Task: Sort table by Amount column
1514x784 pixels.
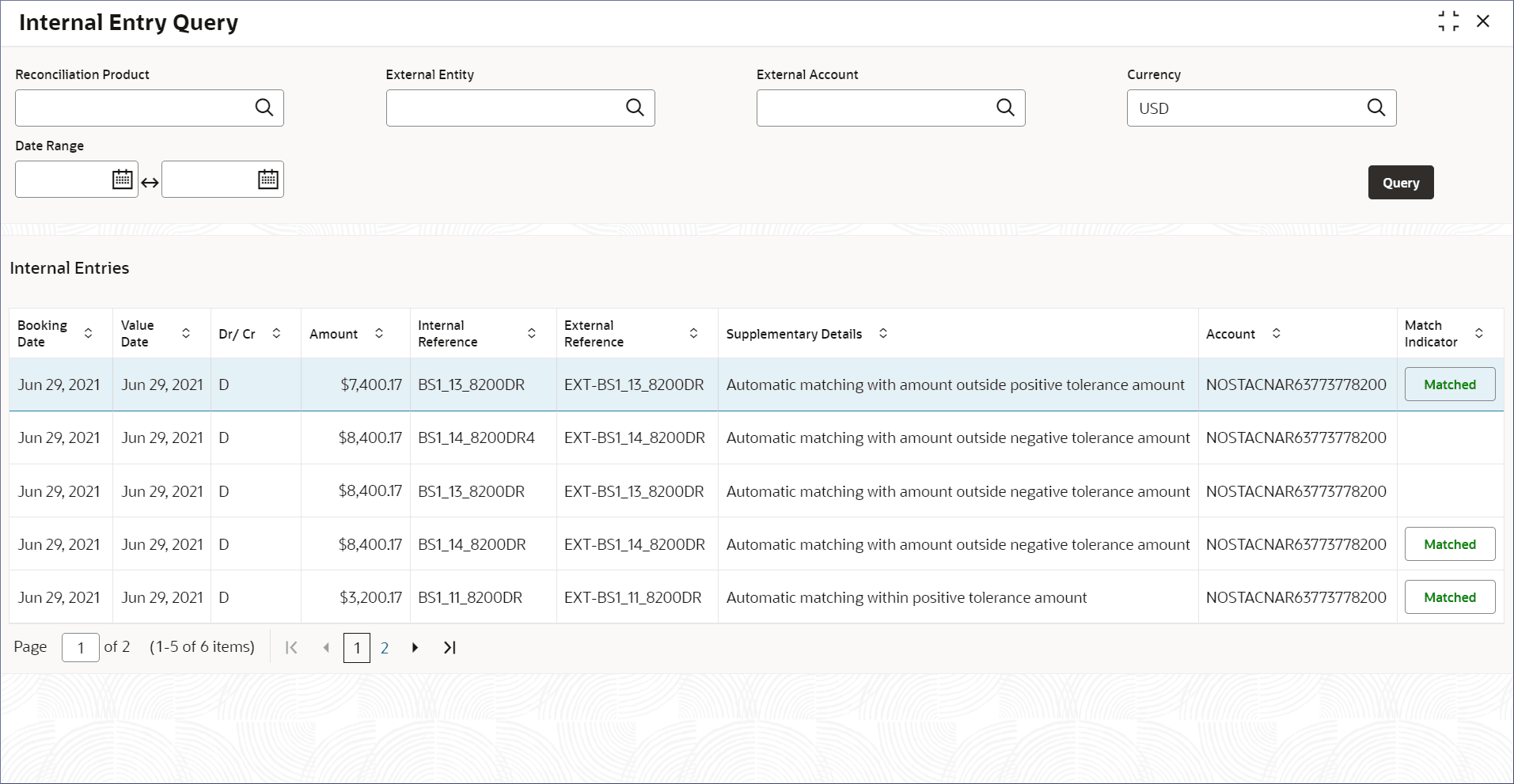Action: point(379,333)
